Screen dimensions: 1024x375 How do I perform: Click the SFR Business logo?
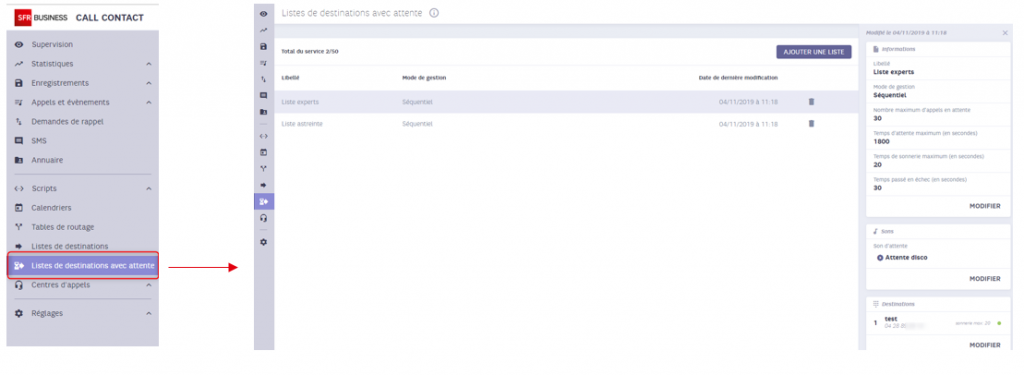(40, 18)
